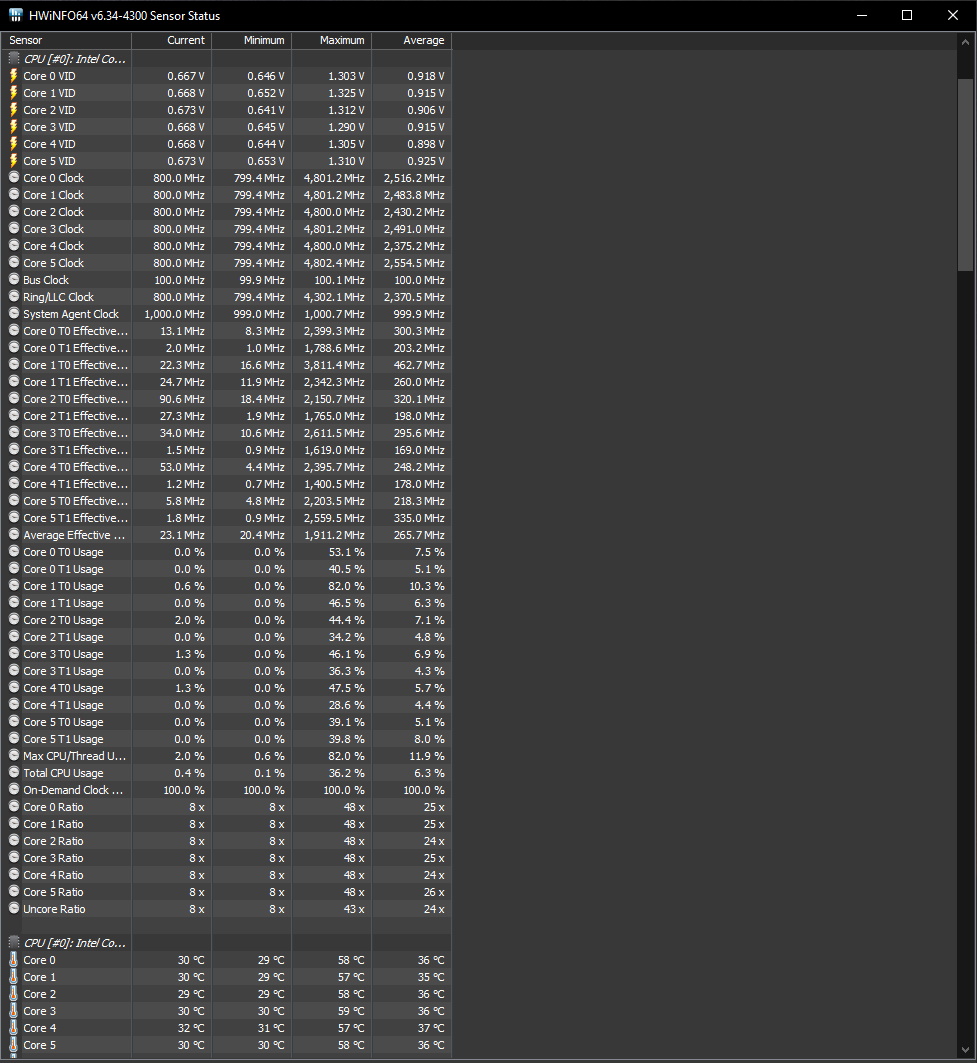Click the CPU chip icon in first group header
The height and width of the screenshot is (1063, 977).
[14, 58]
